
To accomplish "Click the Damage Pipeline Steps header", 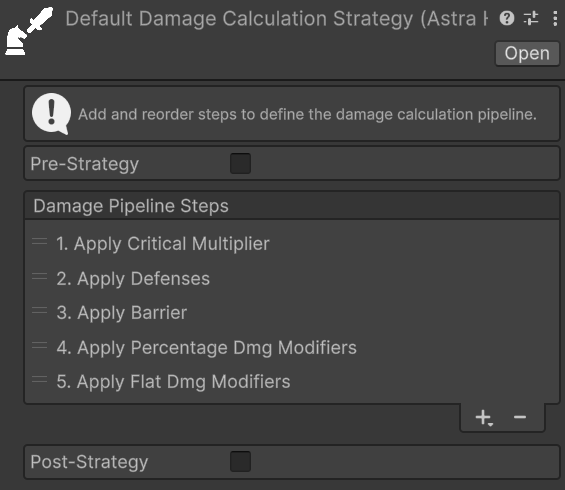I will coord(292,206).
